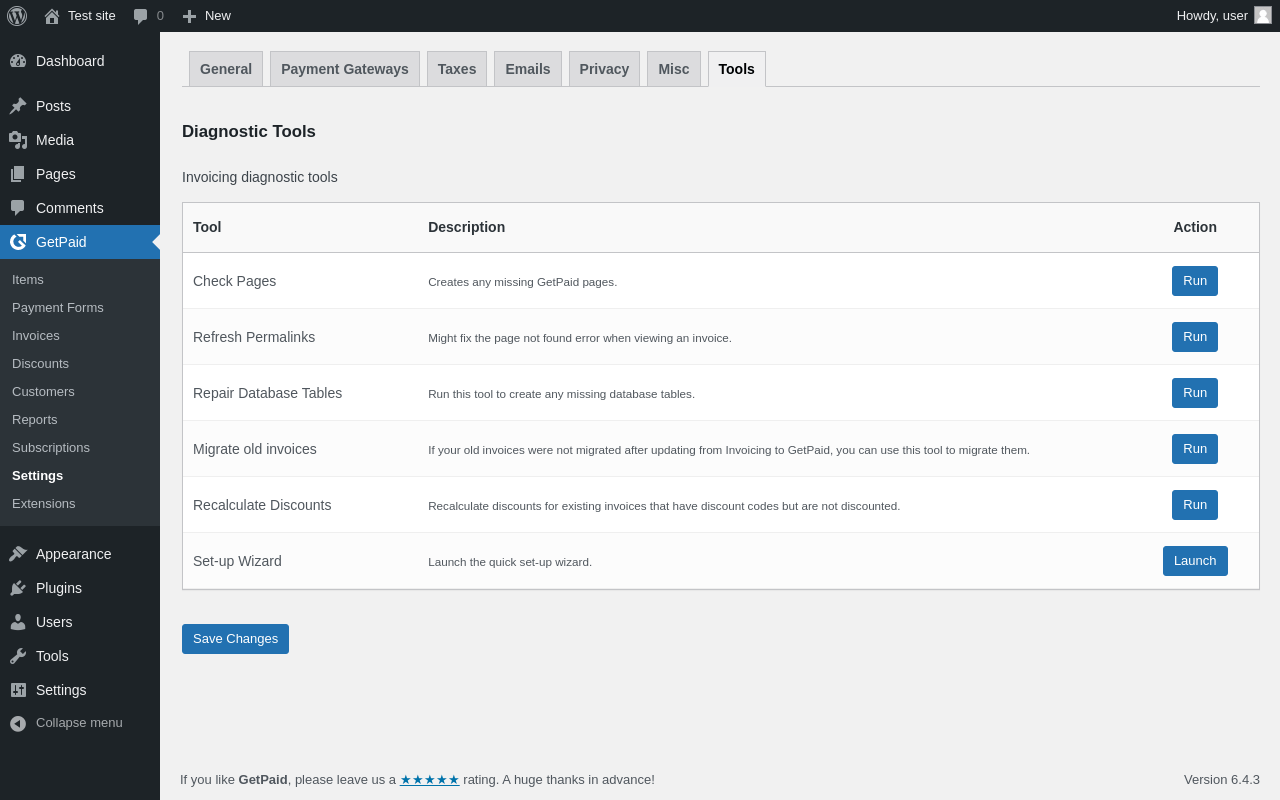
Task: Click the WordPress logo icon
Action: coord(17,16)
